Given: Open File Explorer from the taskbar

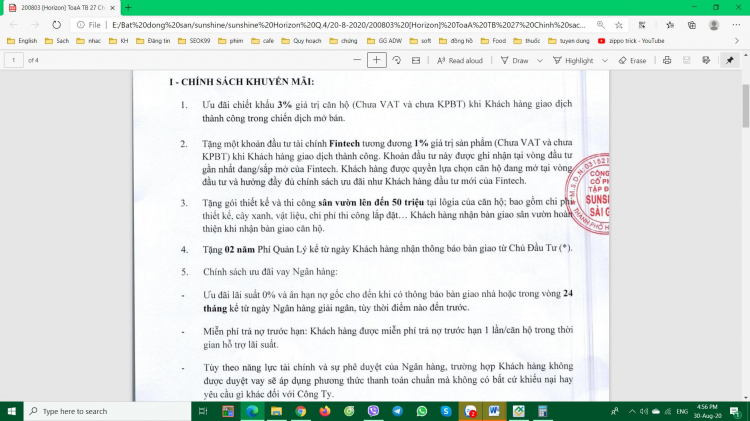Looking at the screenshot, I should click(276, 411).
